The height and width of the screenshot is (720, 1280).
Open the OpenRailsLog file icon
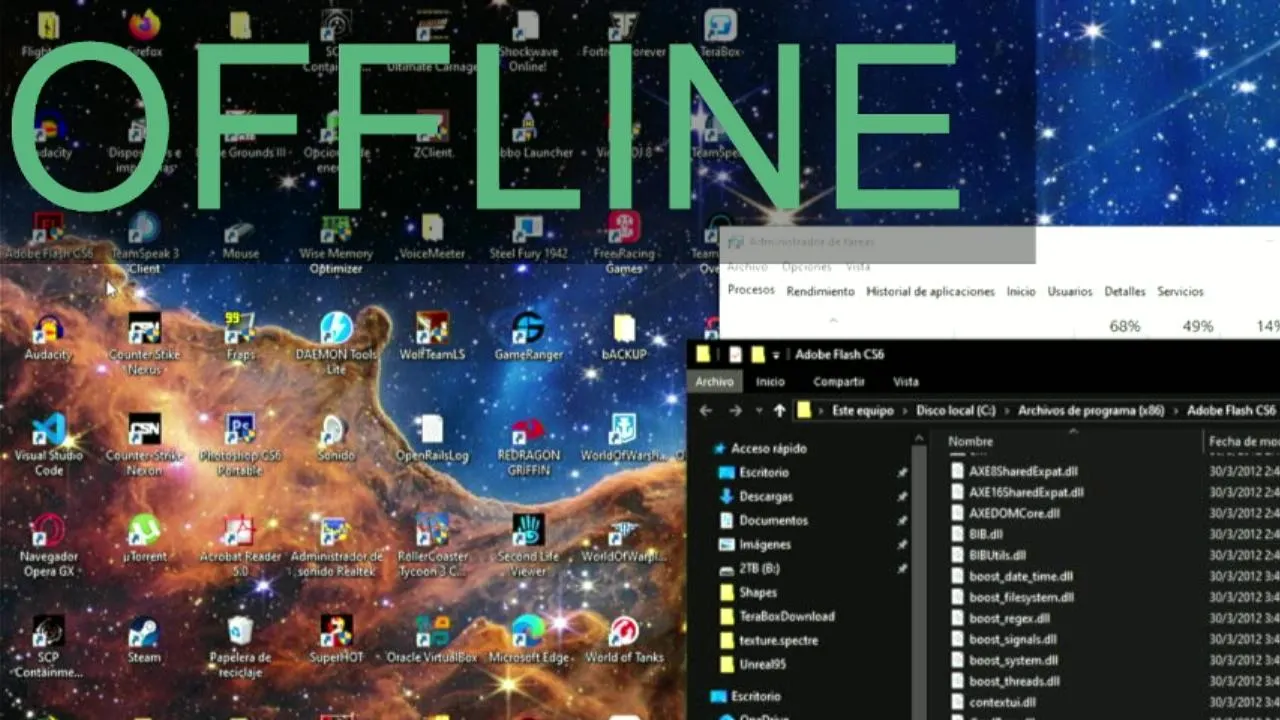432,437
